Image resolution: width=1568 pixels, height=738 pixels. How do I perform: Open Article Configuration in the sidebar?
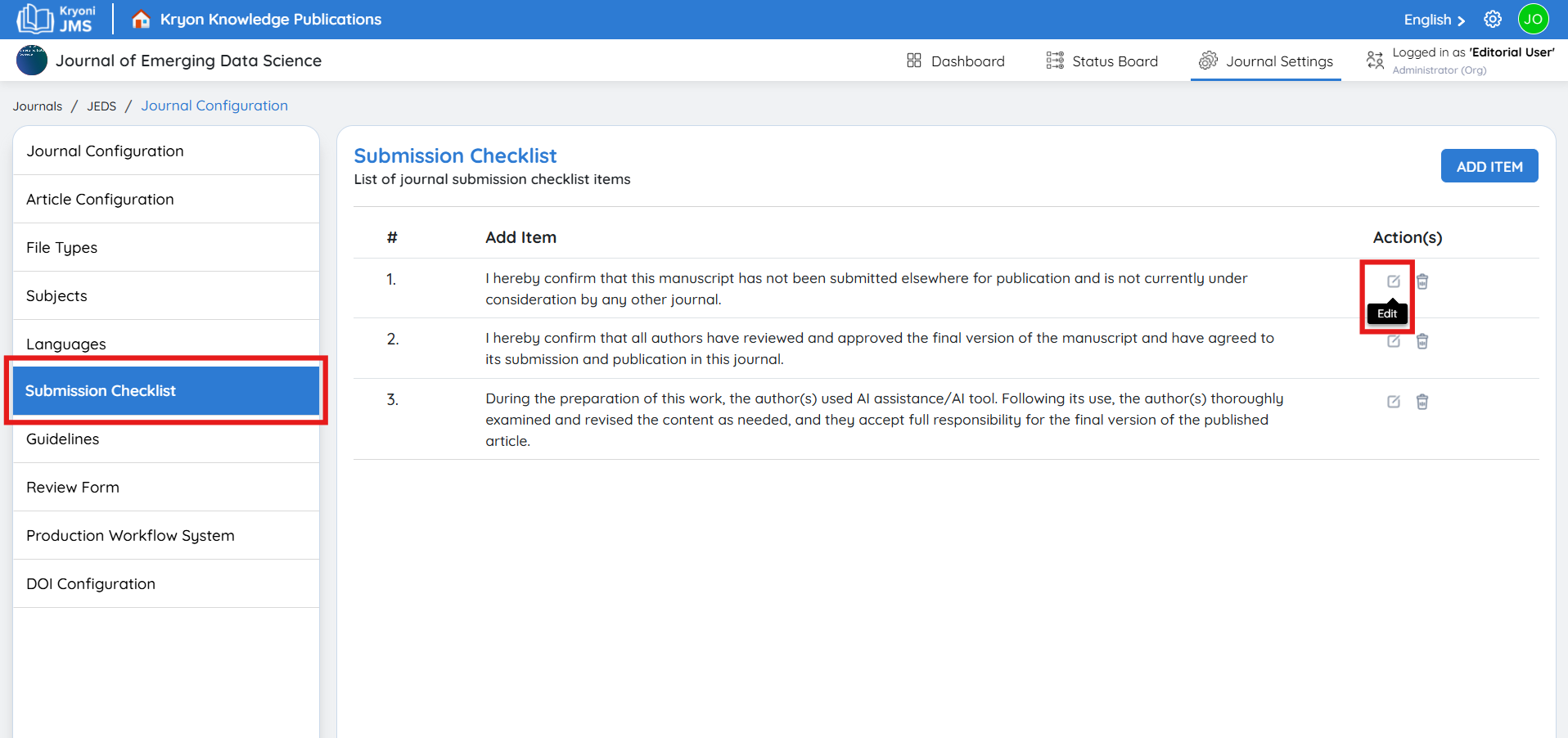click(x=100, y=200)
